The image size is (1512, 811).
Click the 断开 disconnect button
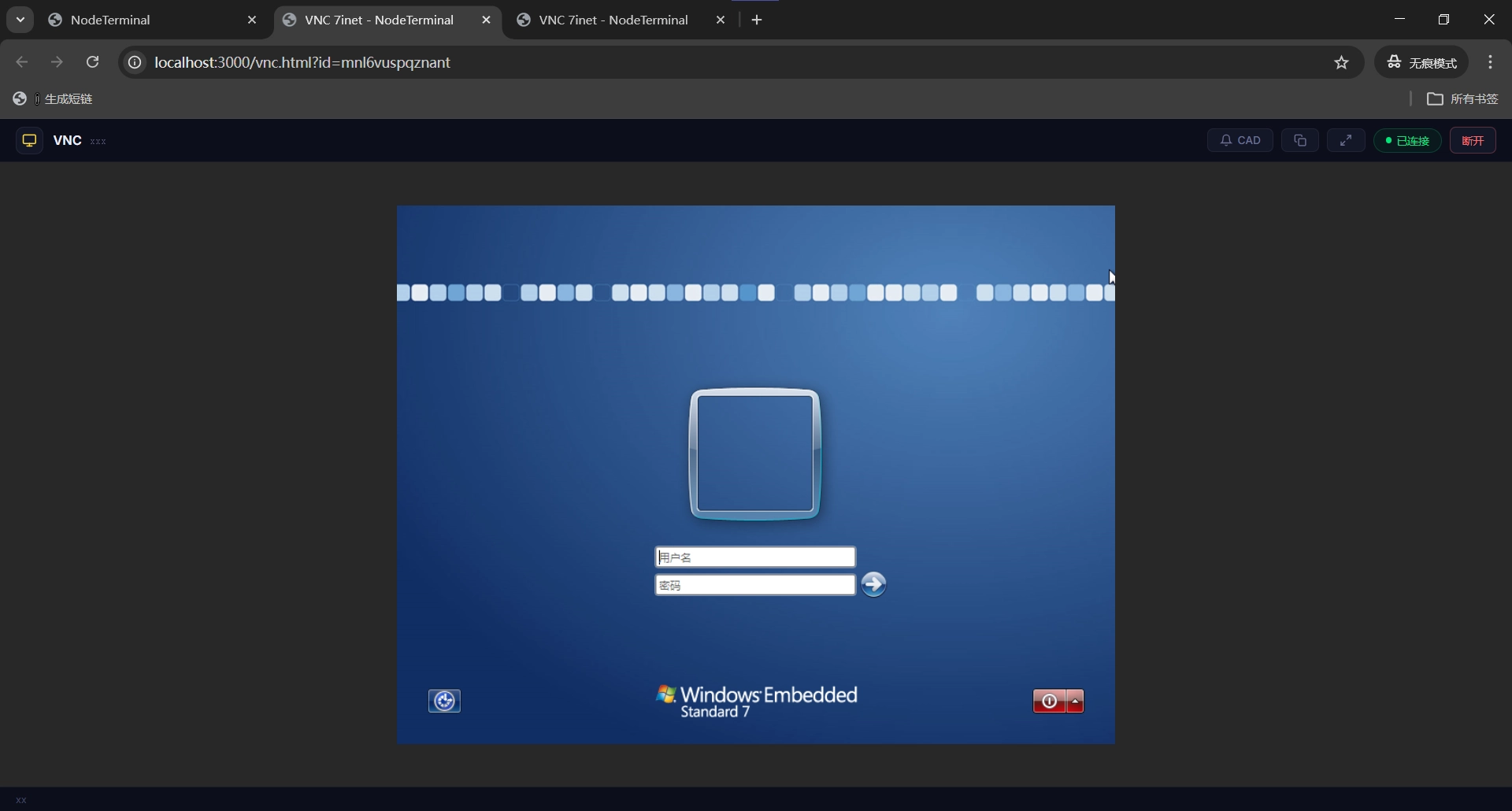pos(1473,141)
